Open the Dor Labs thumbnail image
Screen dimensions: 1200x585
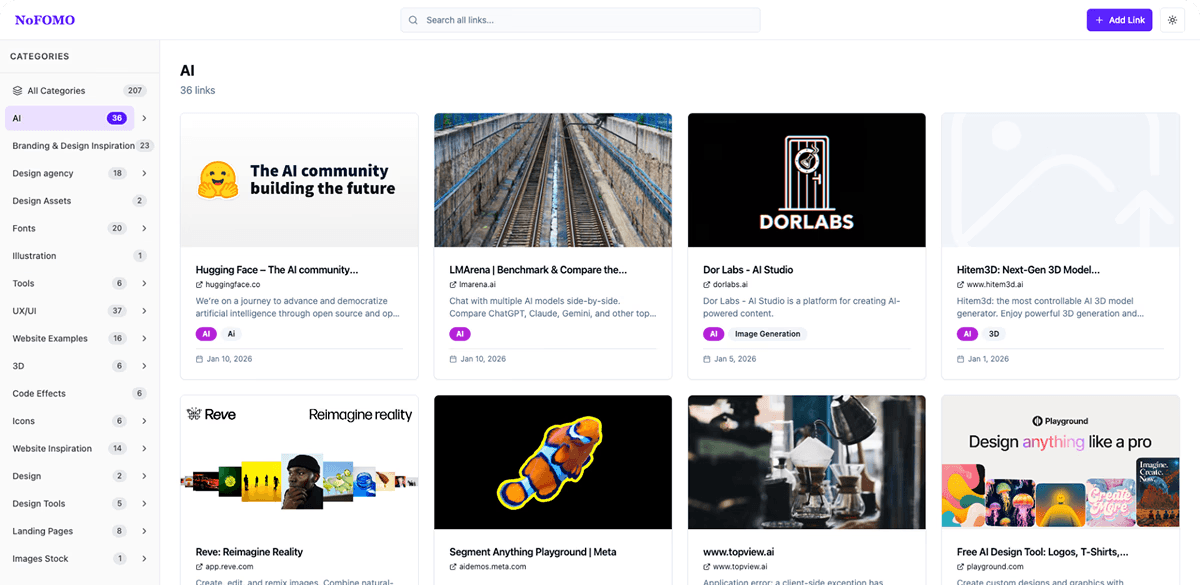click(x=807, y=180)
